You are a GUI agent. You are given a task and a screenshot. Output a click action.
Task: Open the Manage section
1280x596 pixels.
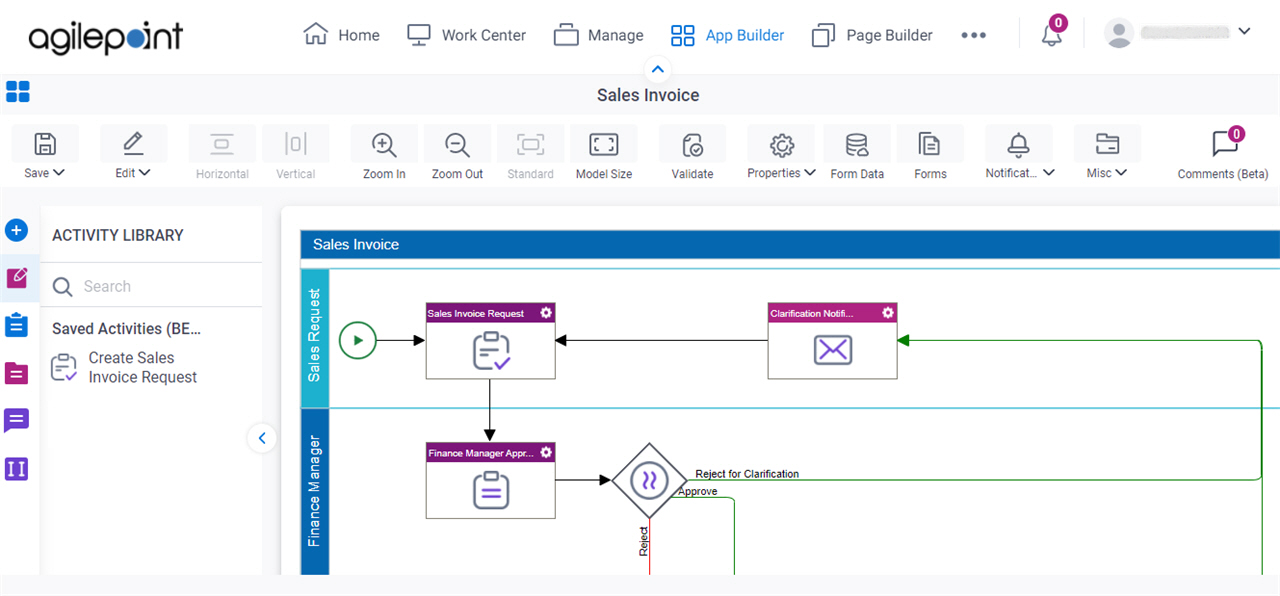coord(598,35)
